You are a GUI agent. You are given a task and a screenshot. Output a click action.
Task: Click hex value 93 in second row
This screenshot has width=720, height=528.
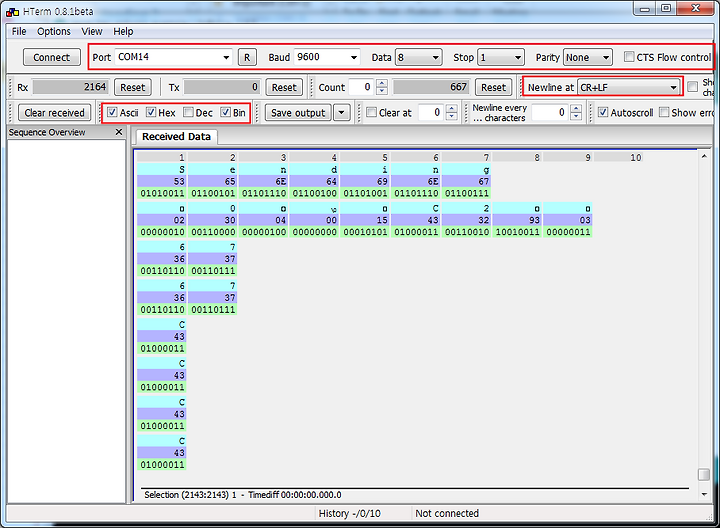[518, 220]
